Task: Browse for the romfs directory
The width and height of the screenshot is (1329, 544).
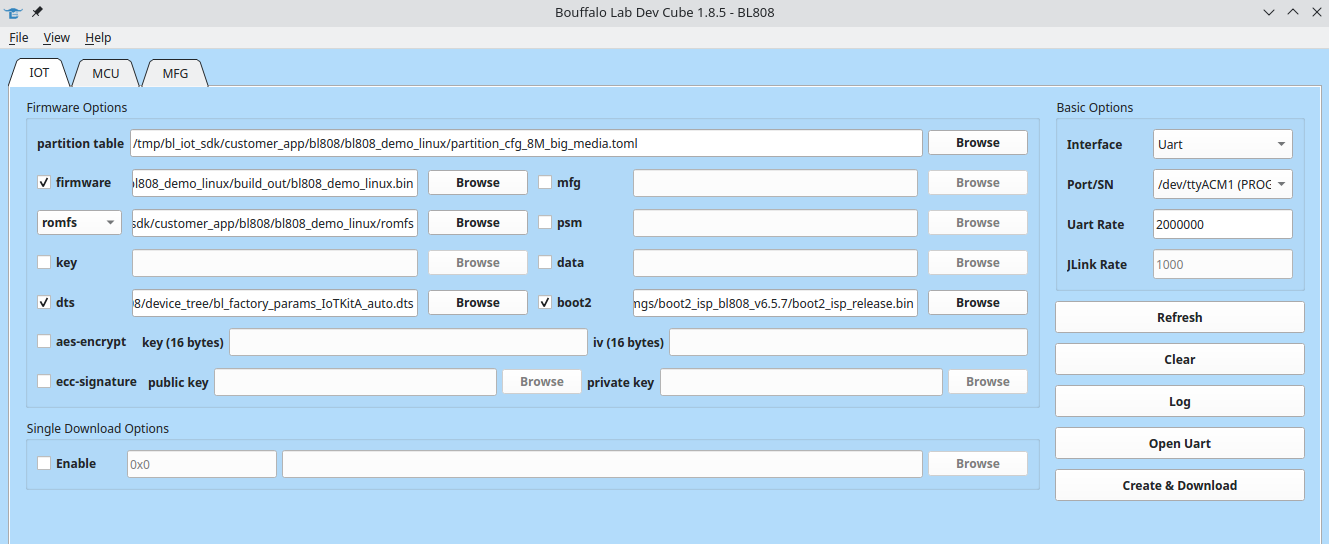Action: click(x=478, y=223)
